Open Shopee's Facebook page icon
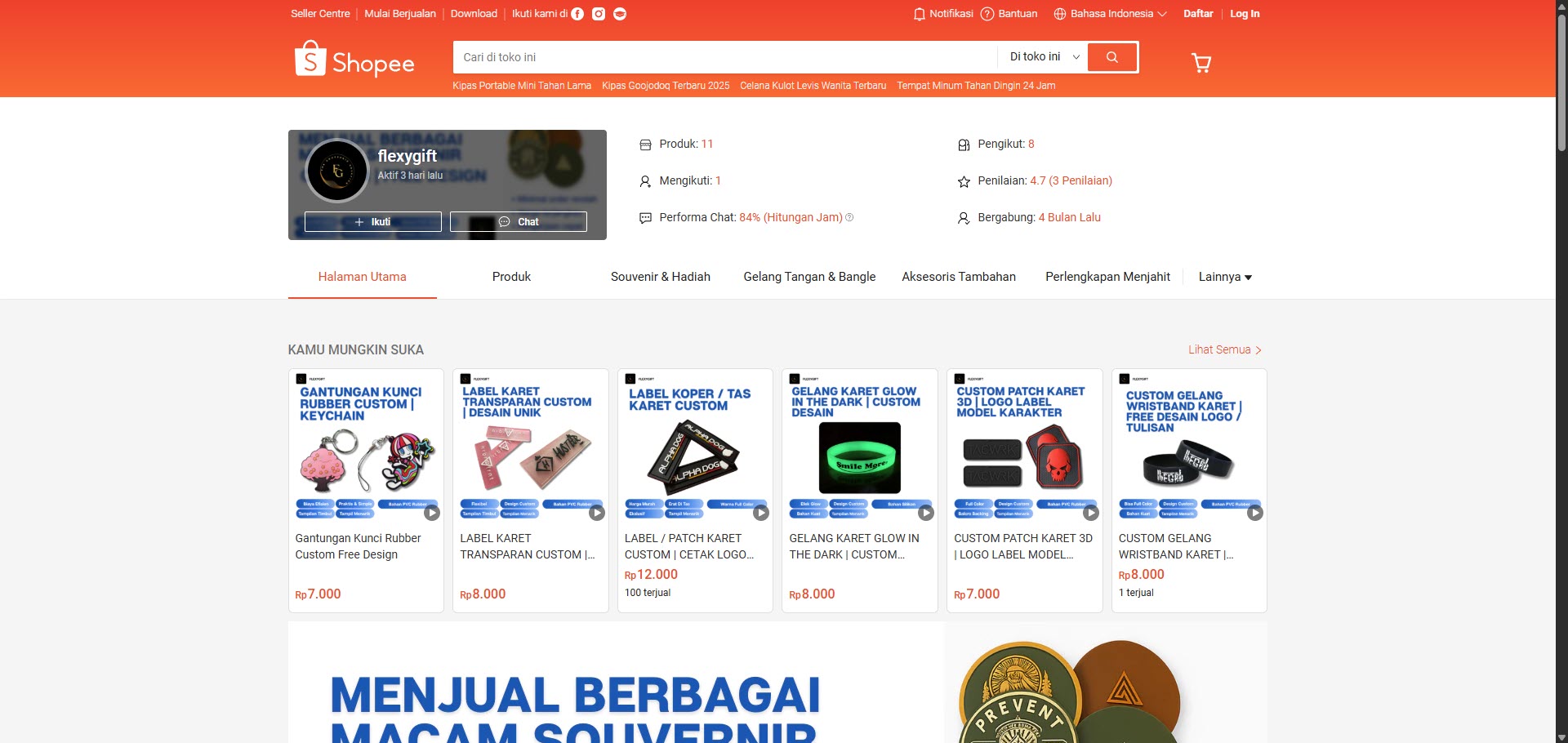The width and height of the screenshot is (1568, 743). [577, 14]
